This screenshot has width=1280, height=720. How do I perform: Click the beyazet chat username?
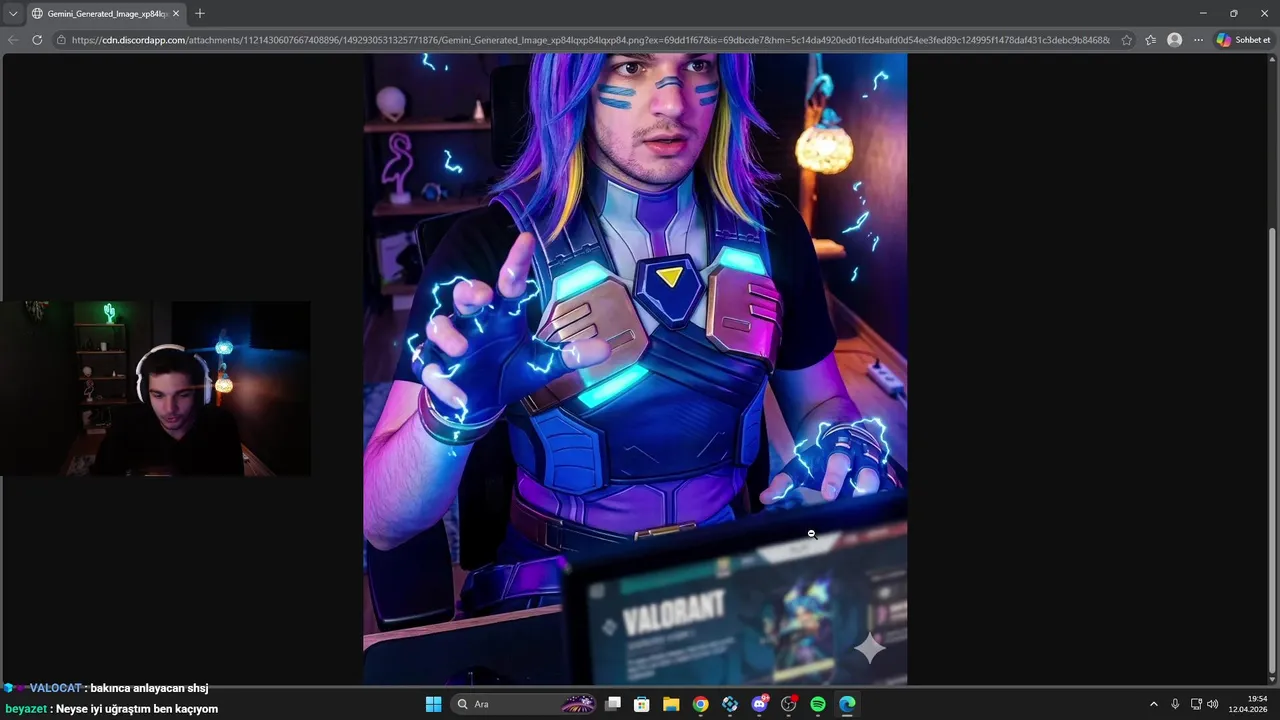26,709
